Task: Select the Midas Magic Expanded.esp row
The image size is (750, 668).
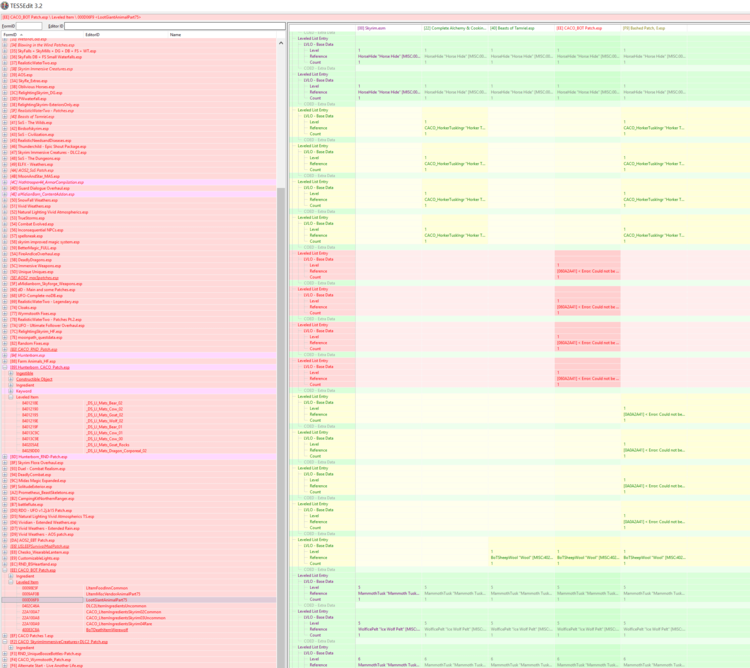Action: click(x=139, y=481)
